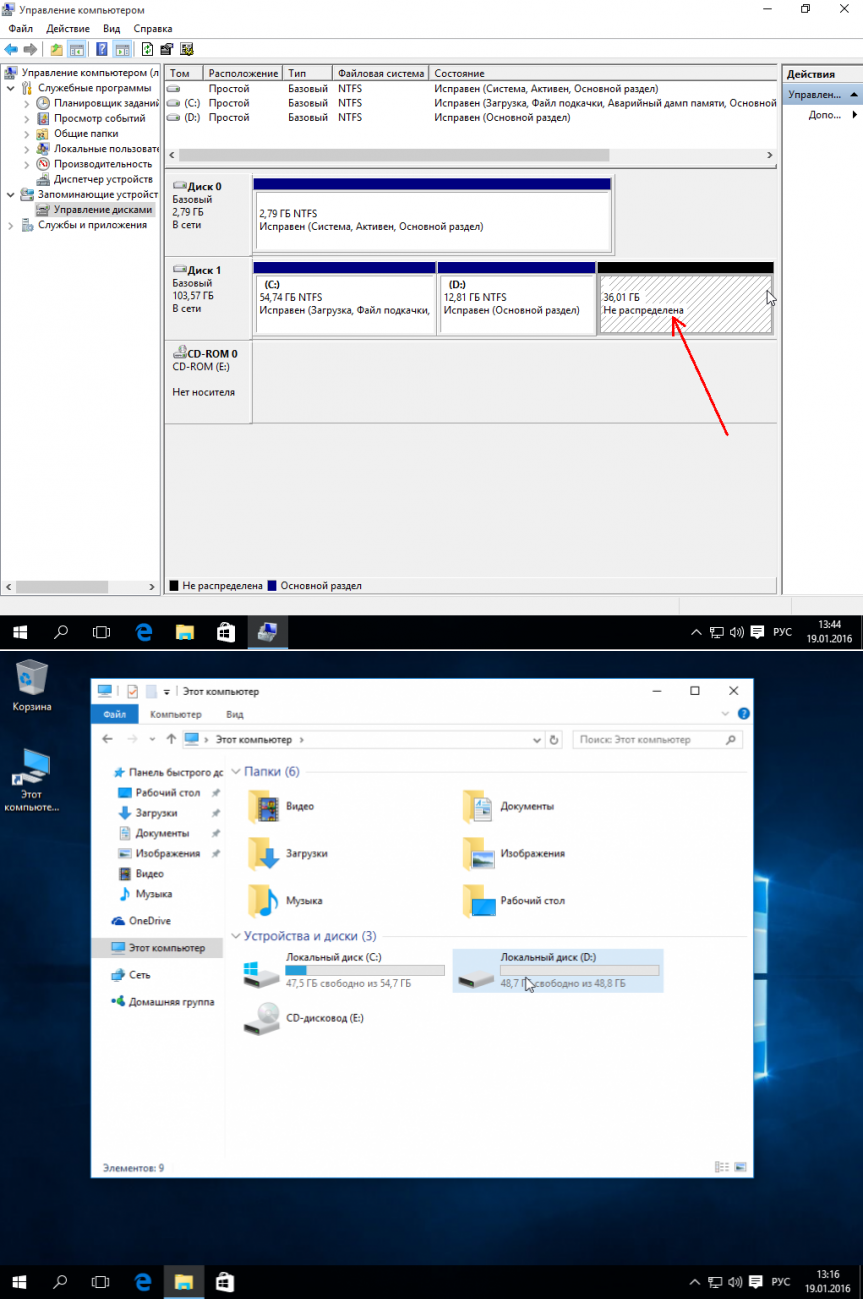The width and height of the screenshot is (863, 1299).
Task: Open Microsoft Edge from the upper taskbar
Action: click(144, 632)
